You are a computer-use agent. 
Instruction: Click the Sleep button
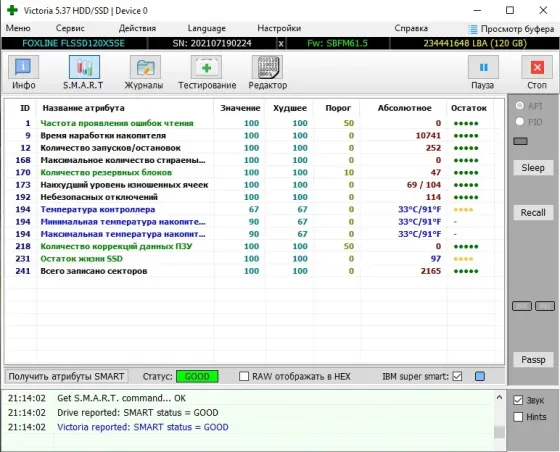point(533,168)
